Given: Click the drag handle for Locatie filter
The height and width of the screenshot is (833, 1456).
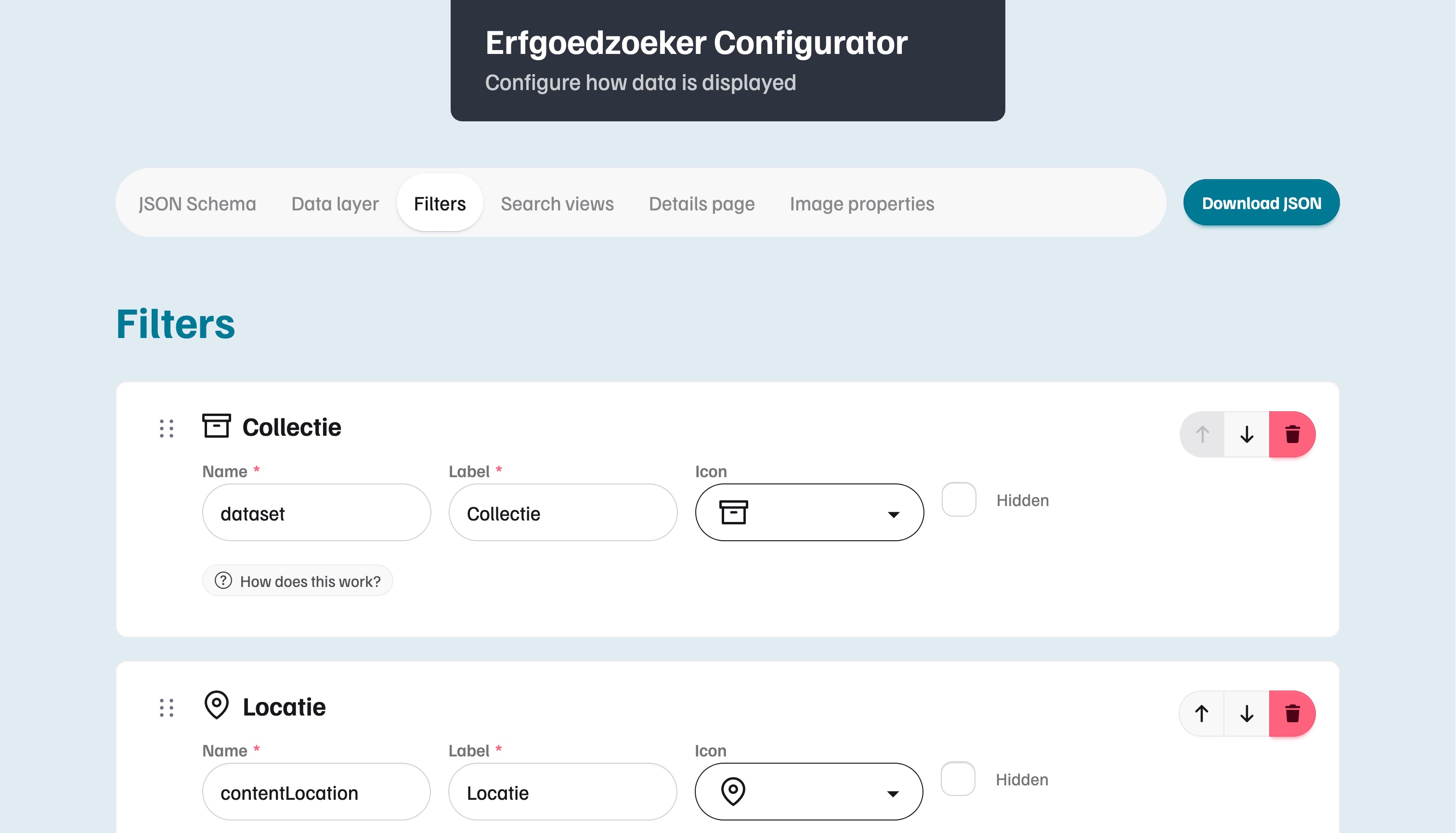Looking at the screenshot, I should click(167, 708).
